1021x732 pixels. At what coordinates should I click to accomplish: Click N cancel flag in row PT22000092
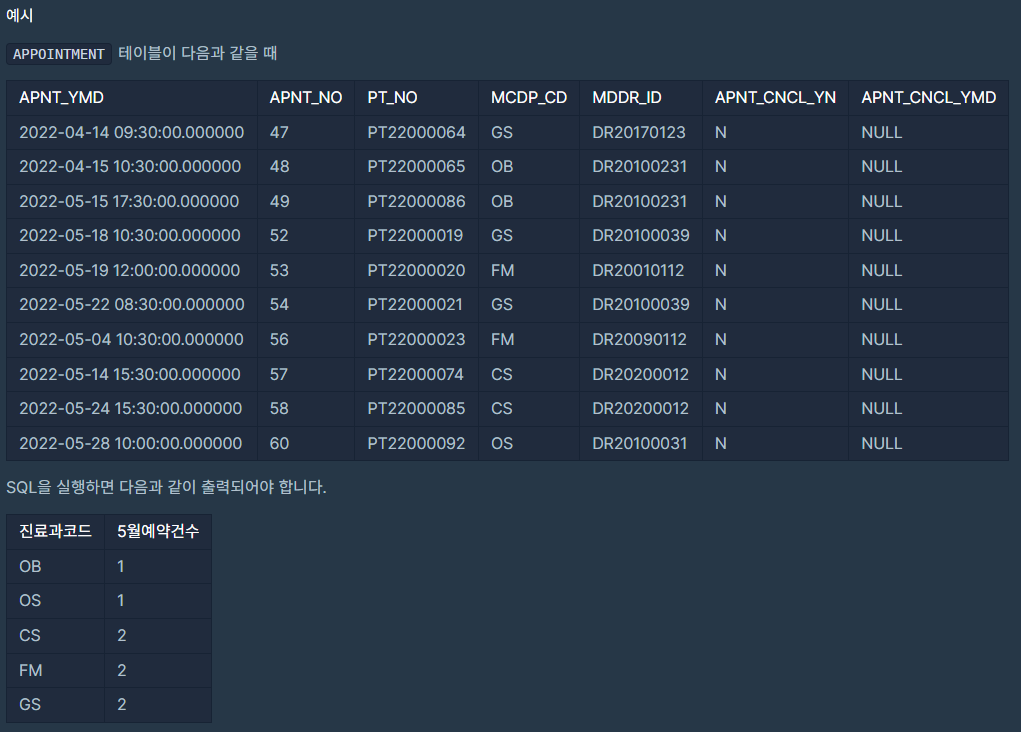pos(721,443)
